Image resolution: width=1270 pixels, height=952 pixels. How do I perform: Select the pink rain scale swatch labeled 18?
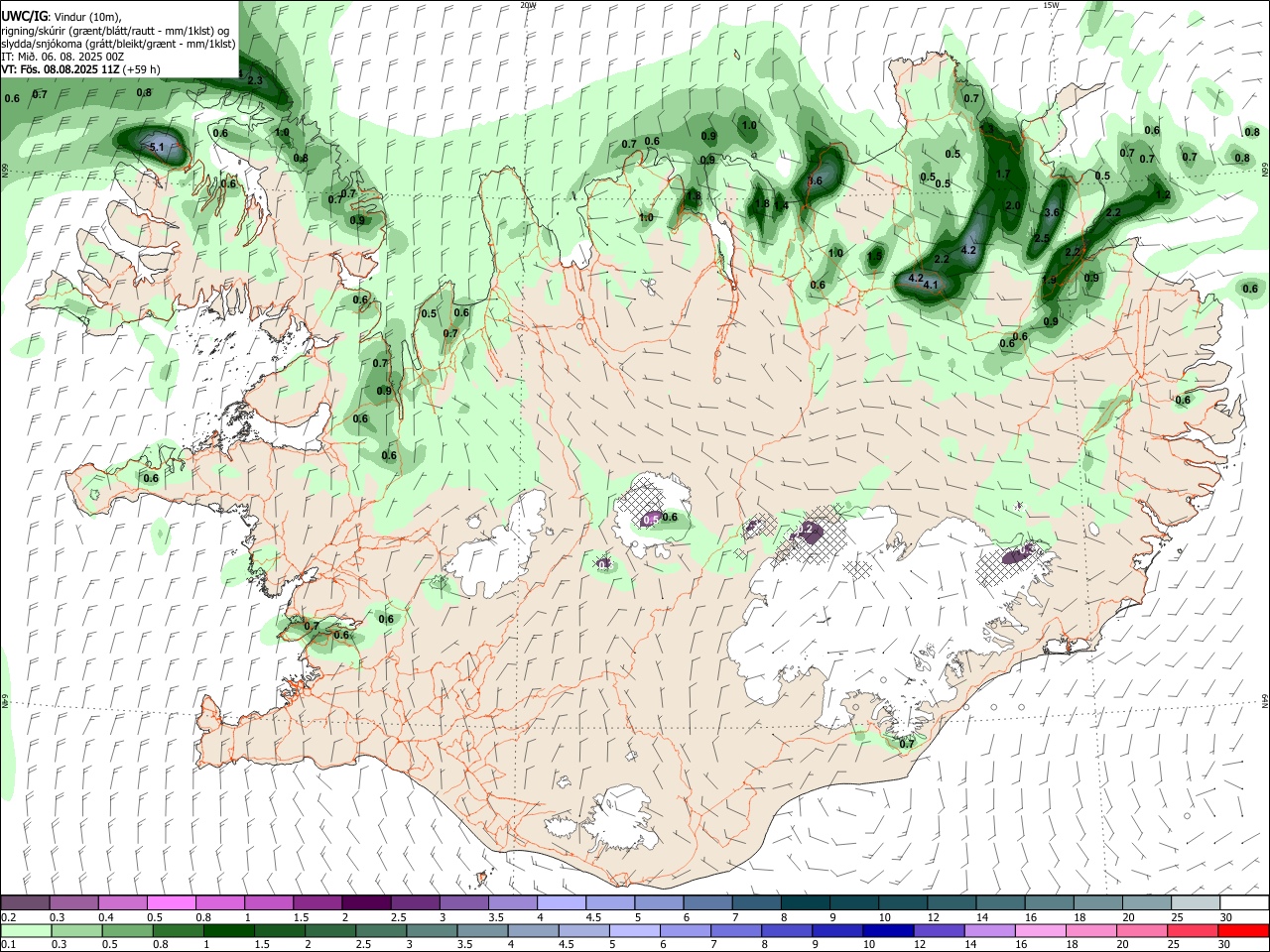click(x=1089, y=930)
